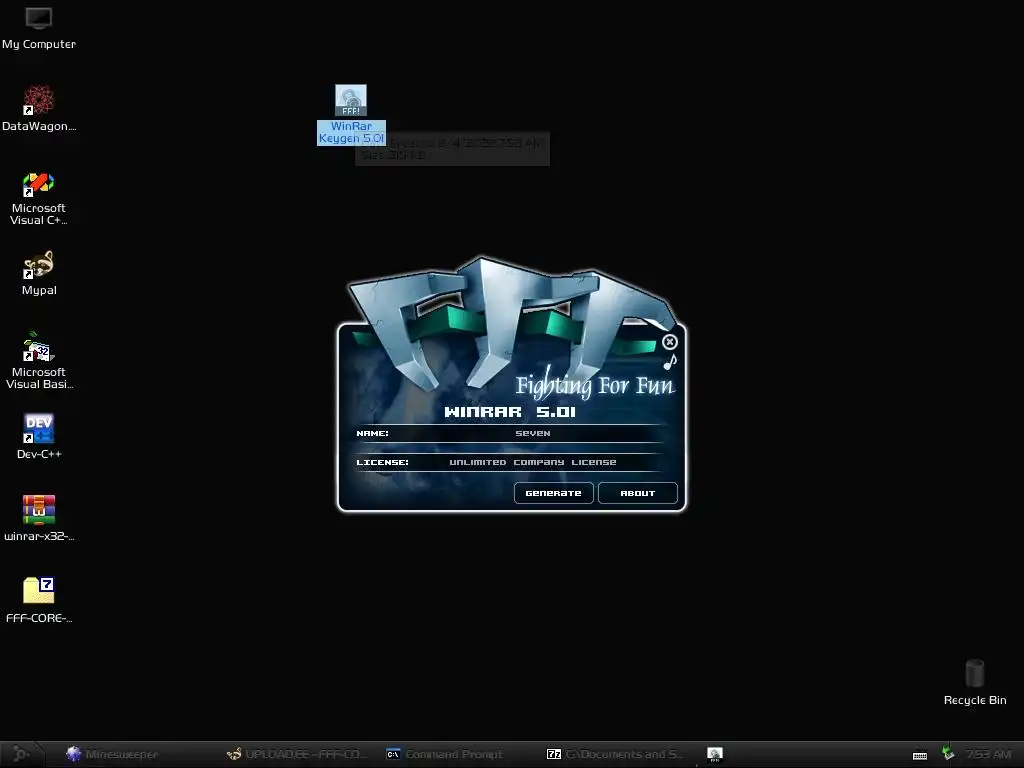Close the FFF window with the X icon
Viewport: 1024px width, 768px height.
tap(669, 342)
